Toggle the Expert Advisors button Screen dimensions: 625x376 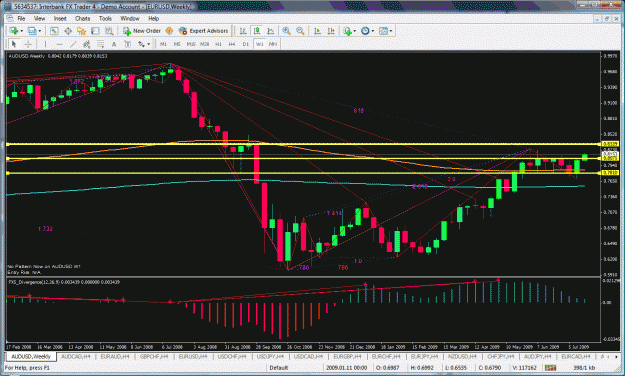pos(203,31)
